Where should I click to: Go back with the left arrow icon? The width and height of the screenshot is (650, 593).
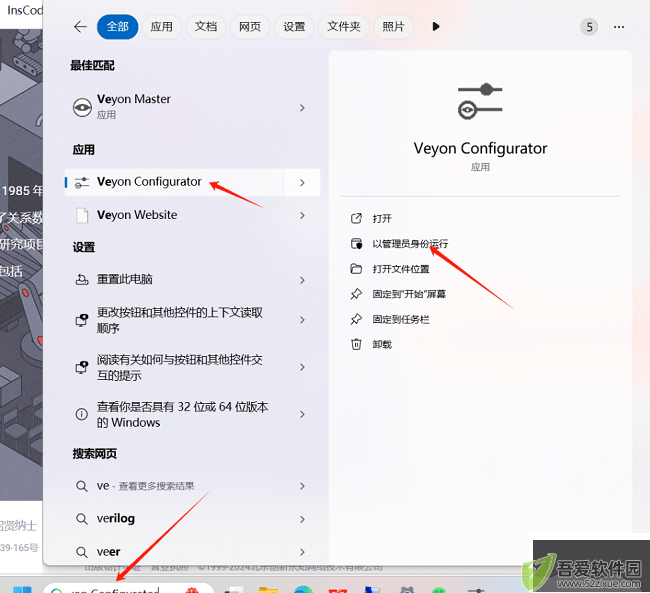point(80,27)
